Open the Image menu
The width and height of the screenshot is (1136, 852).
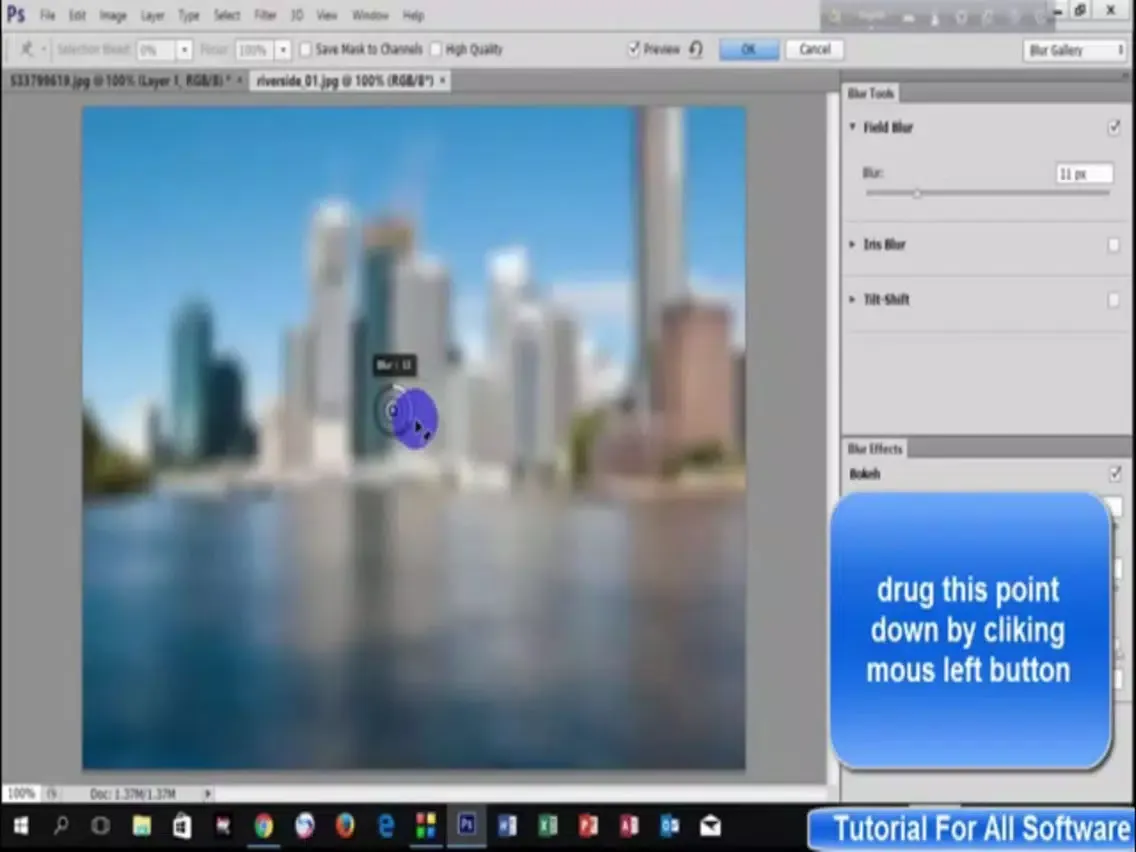(x=112, y=15)
